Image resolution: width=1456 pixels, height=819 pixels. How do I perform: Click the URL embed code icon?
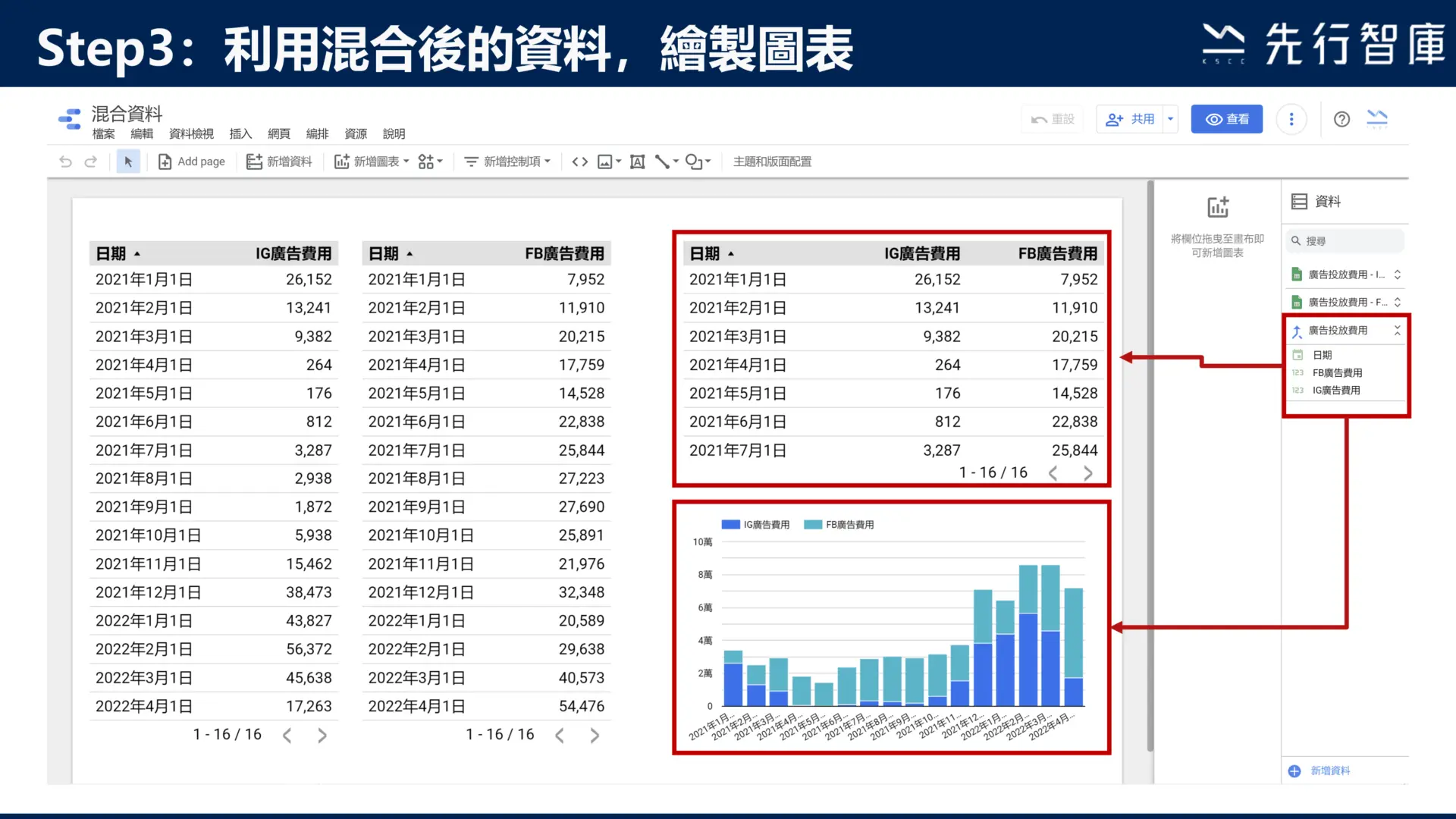tap(580, 162)
